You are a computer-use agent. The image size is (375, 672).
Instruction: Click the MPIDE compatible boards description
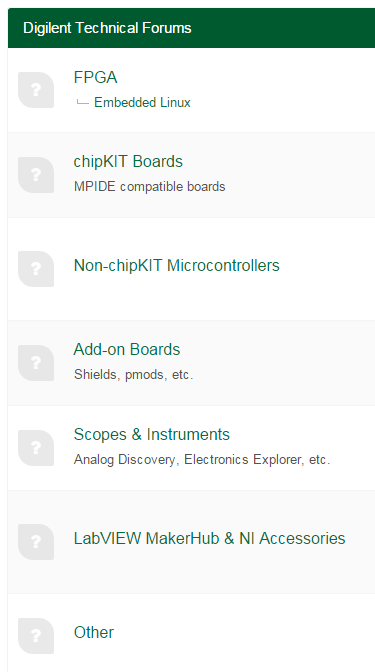(x=150, y=187)
